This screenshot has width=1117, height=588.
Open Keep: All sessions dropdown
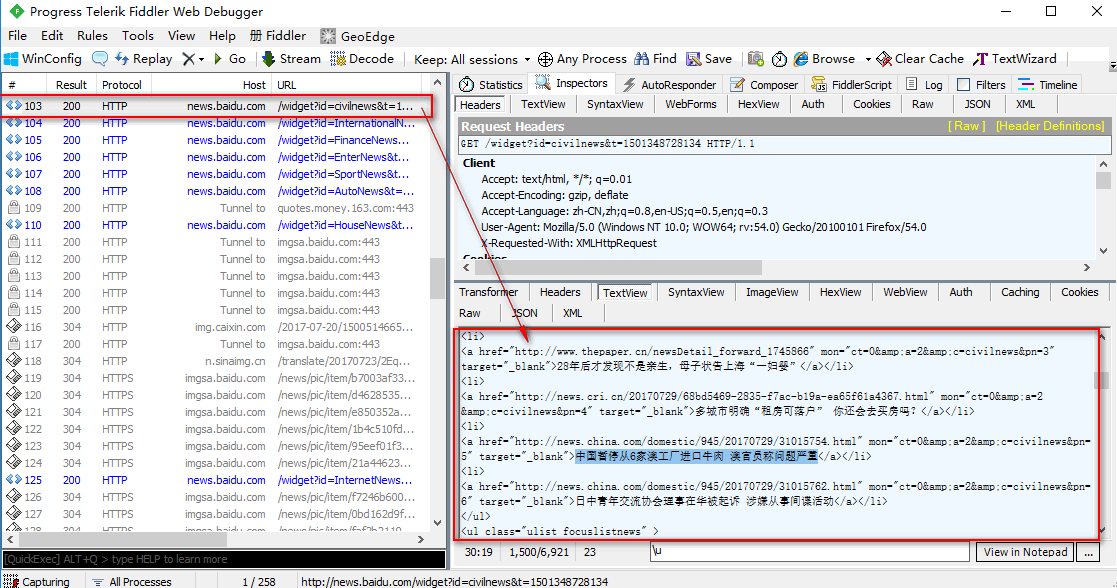[472, 60]
